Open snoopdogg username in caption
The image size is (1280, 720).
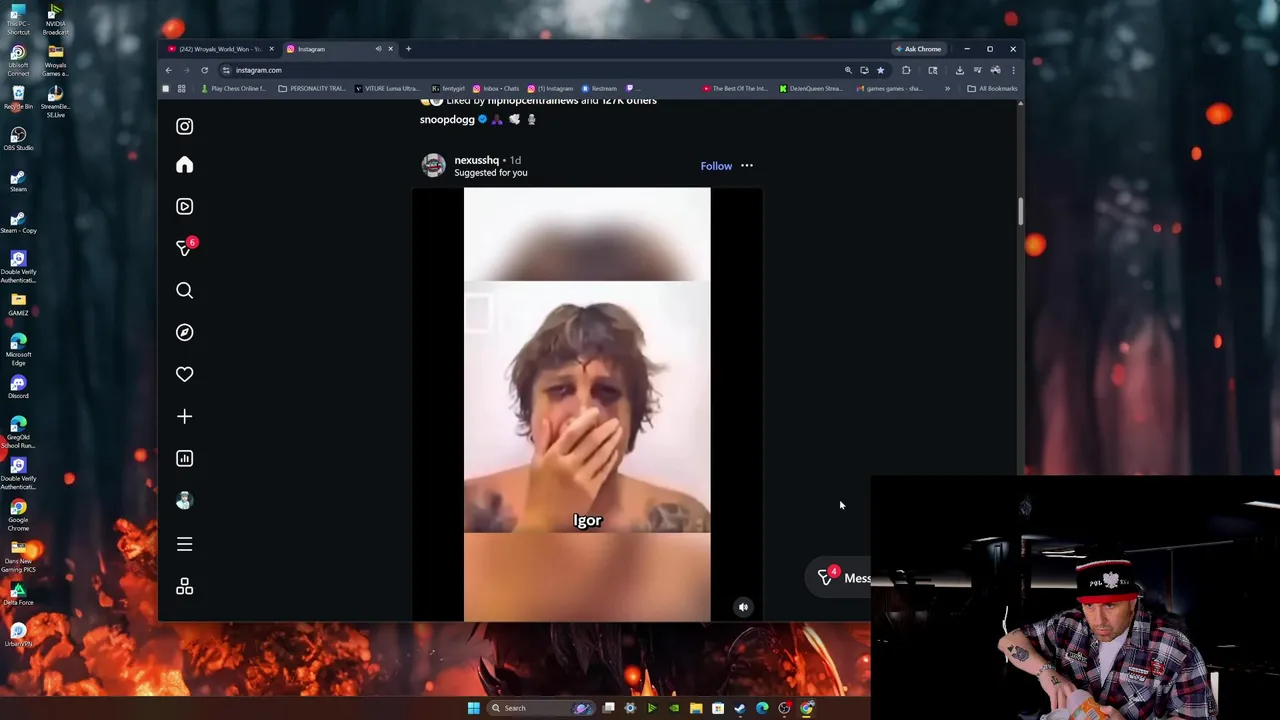[x=447, y=119]
